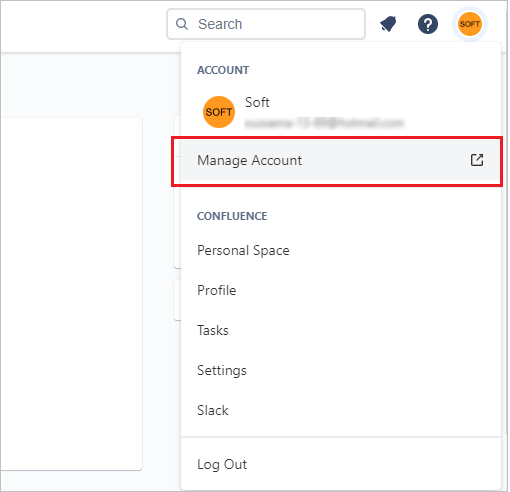Click the Soft account name text

257,102
